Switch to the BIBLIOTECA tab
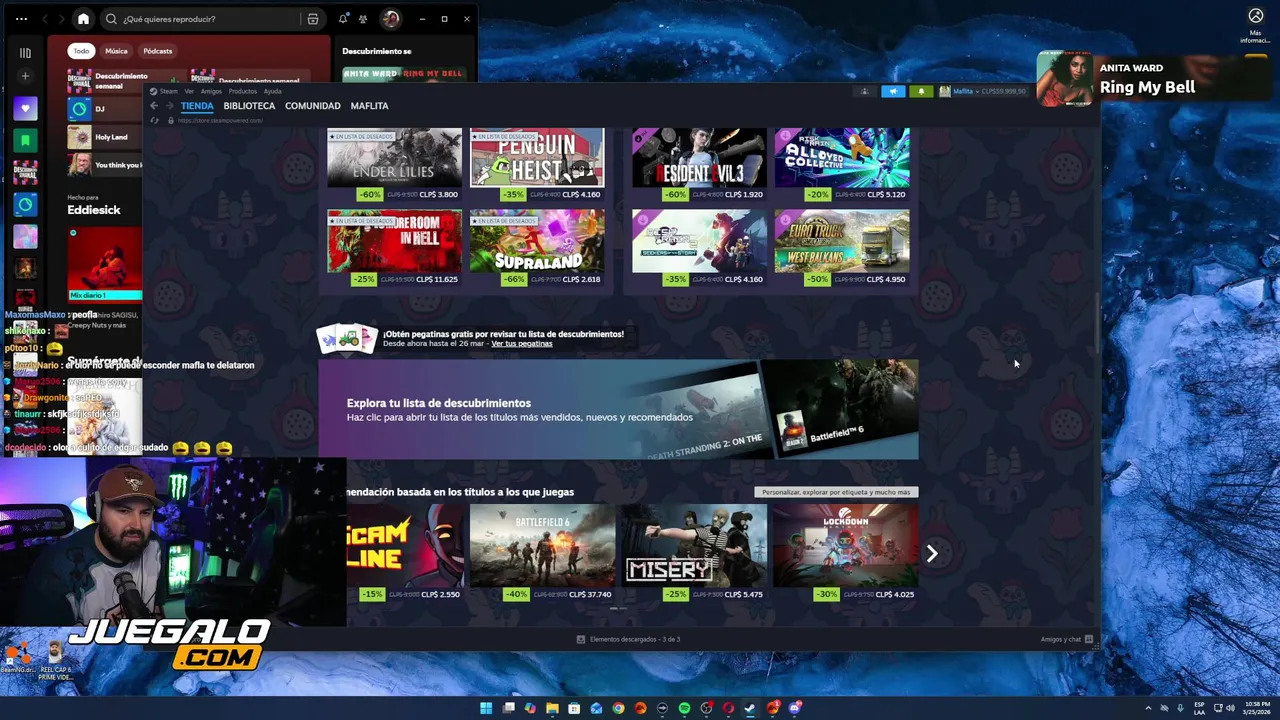Screen dimensions: 1280x720 click(249, 106)
